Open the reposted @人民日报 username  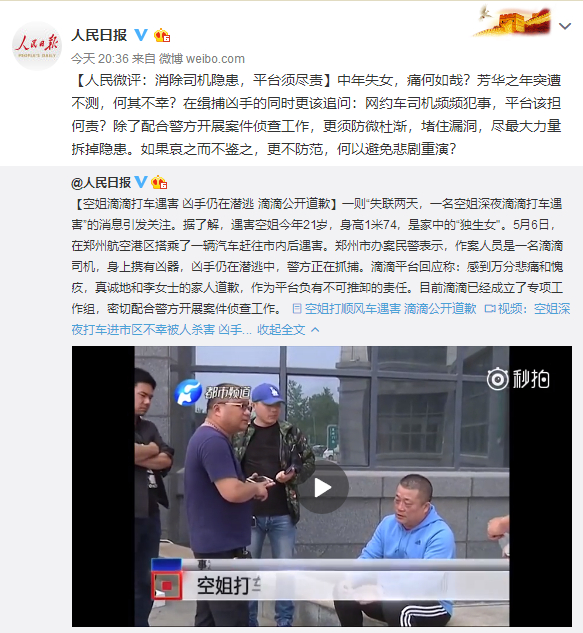click(101, 183)
